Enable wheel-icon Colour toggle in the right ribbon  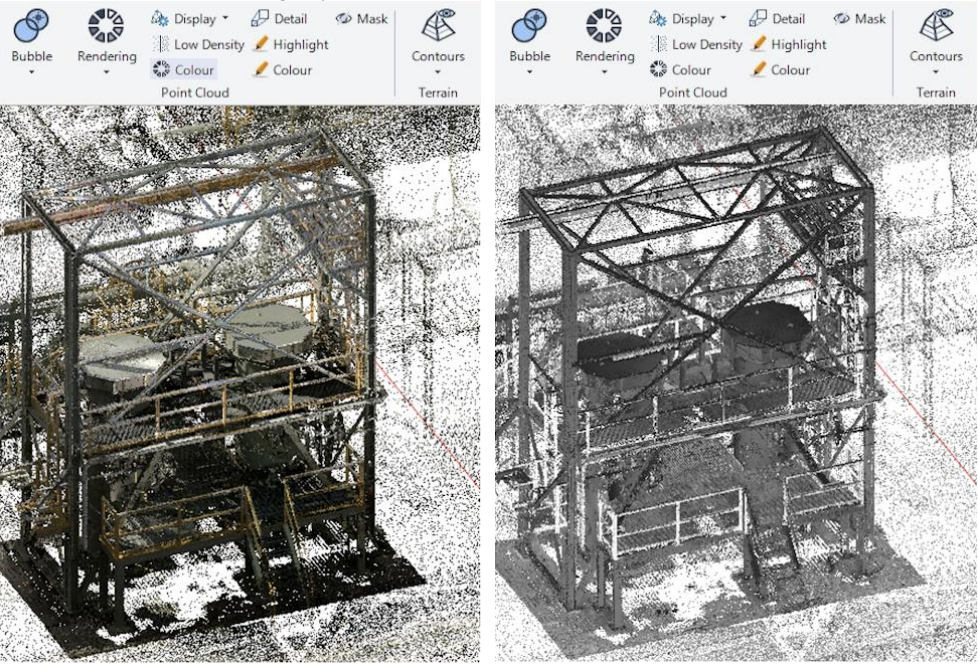click(x=681, y=70)
